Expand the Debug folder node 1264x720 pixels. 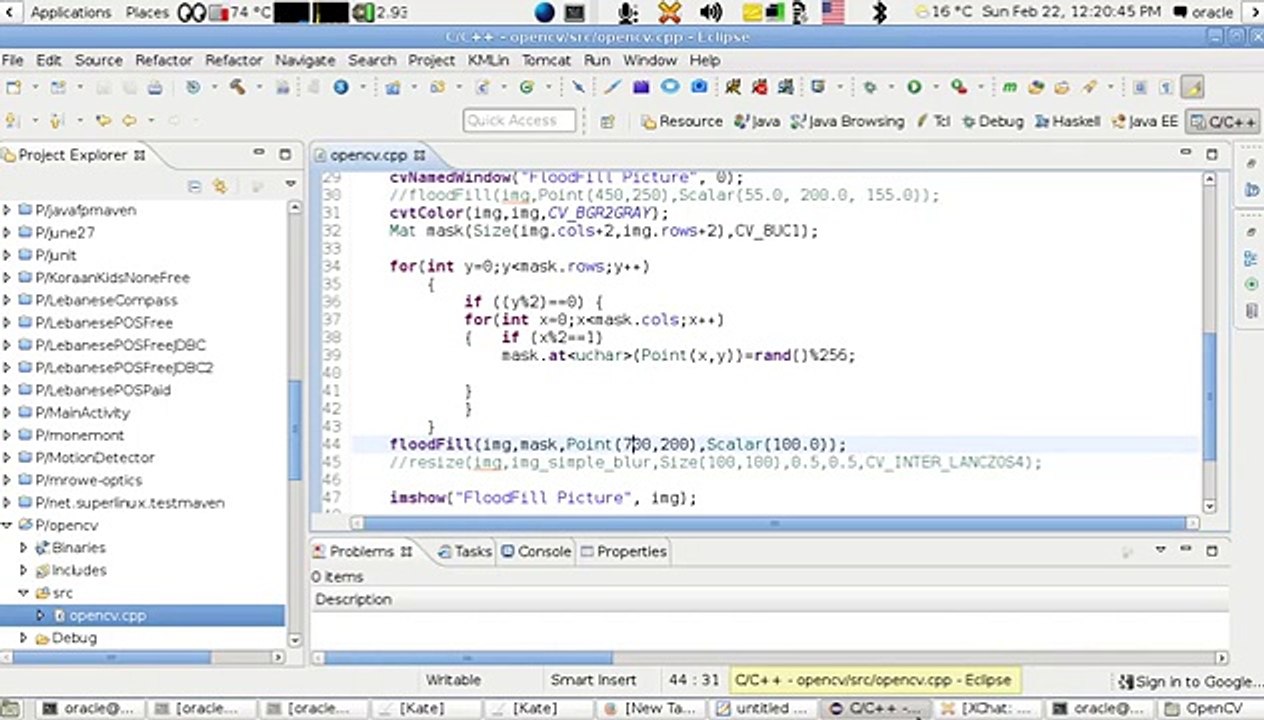coord(24,637)
